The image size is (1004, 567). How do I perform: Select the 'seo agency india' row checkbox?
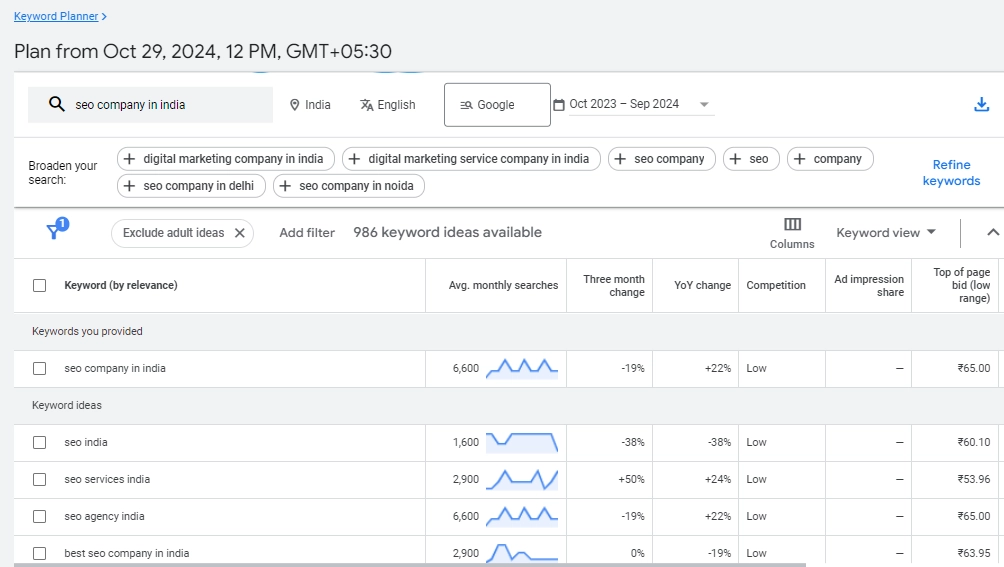click(x=40, y=516)
